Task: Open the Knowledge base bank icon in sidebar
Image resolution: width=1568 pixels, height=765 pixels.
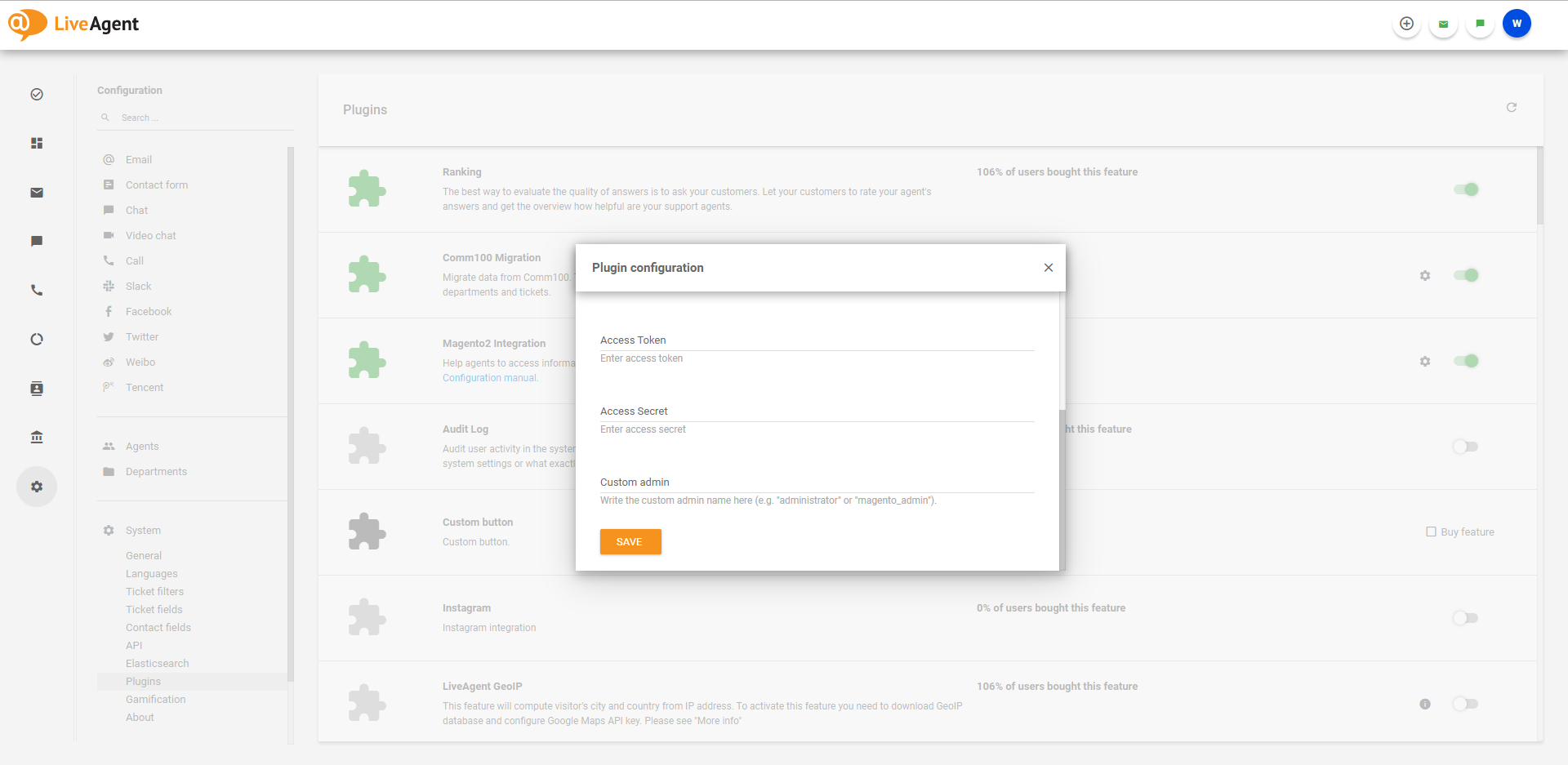Action: point(37,438)
